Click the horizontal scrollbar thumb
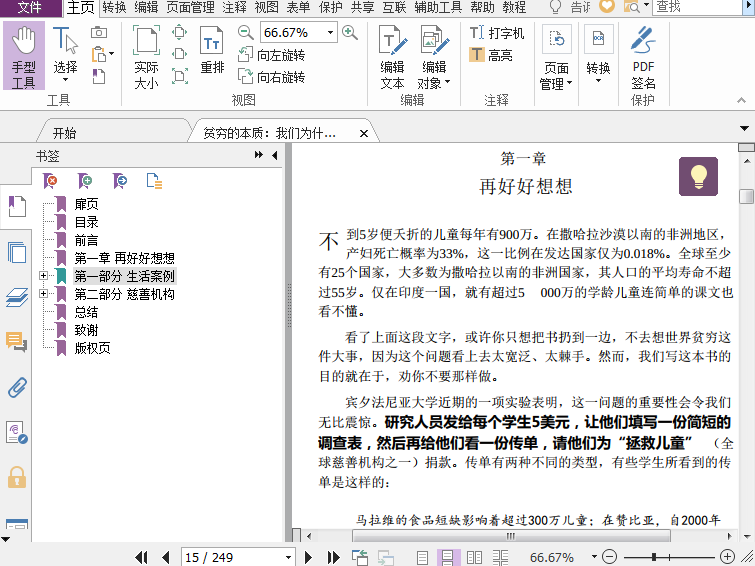Image resolution: width=755 pixels, height=566 pixels. (x=511, y=536)
